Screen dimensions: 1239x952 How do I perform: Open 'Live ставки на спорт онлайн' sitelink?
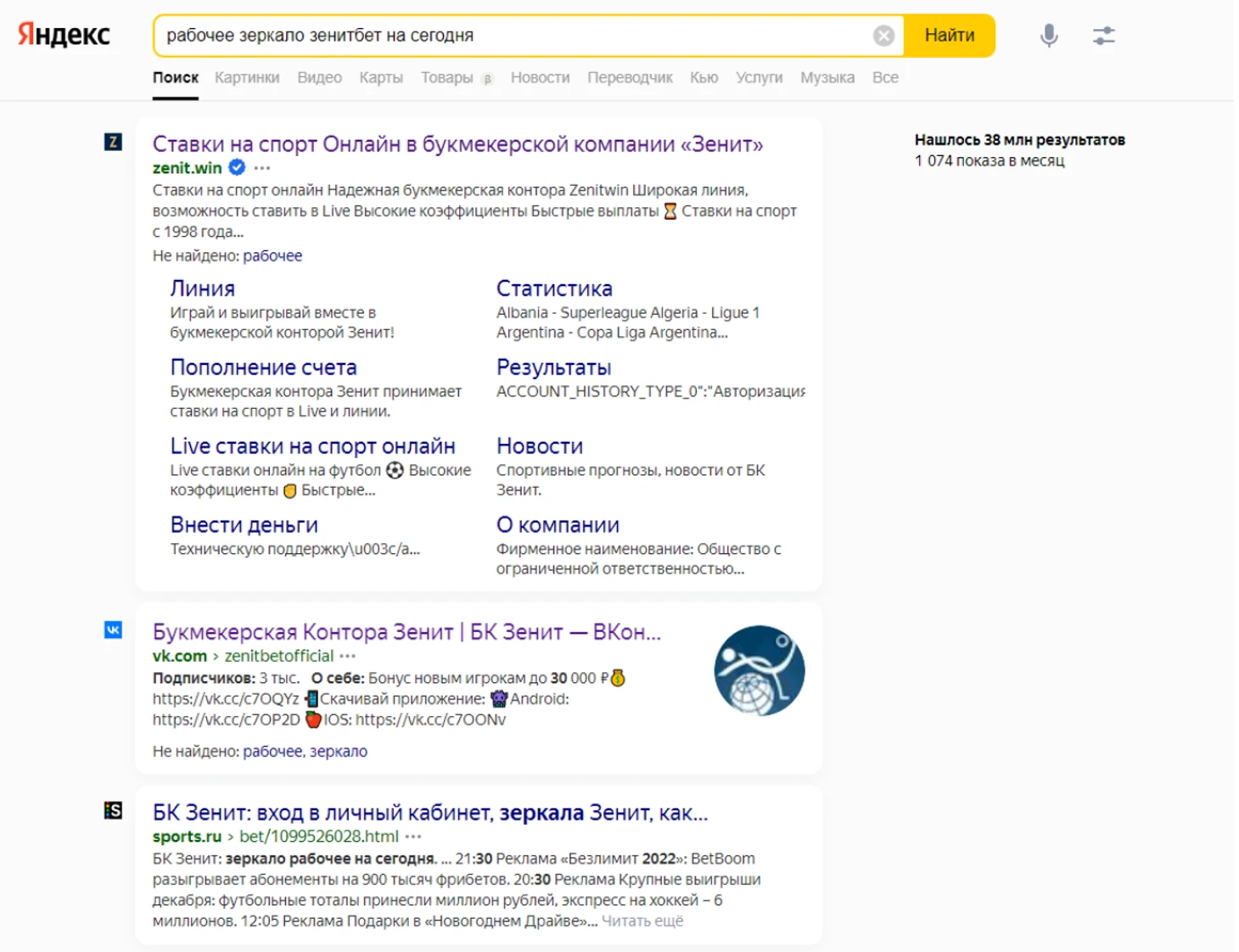click(312, 446)
